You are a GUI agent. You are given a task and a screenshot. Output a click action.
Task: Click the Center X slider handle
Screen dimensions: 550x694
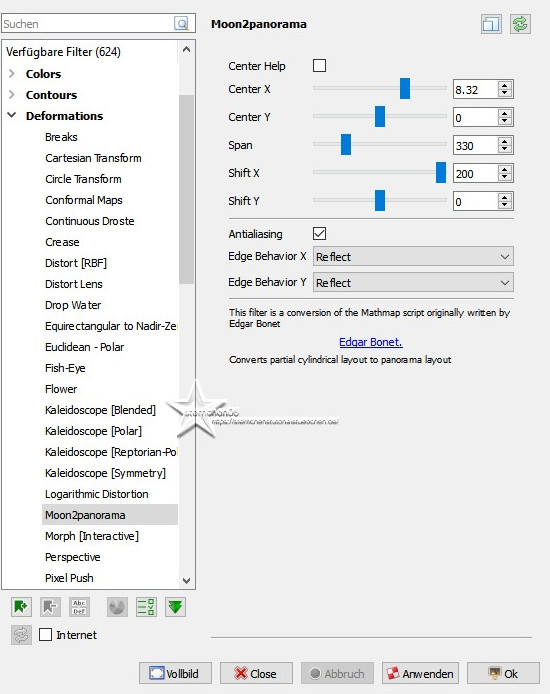click(x=405, y=89)
